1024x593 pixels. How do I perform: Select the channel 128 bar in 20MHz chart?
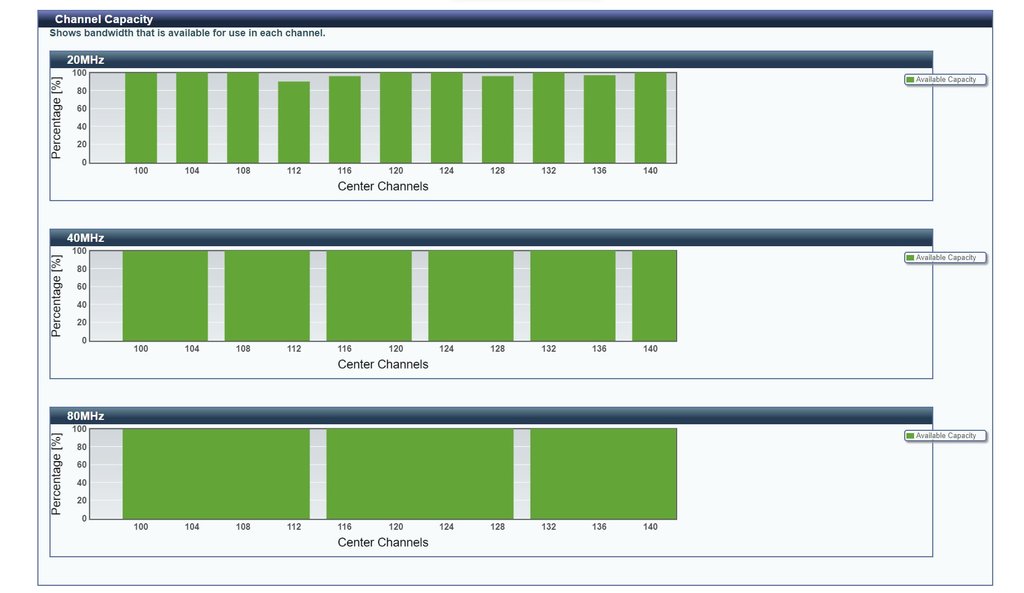coord(498,120)
